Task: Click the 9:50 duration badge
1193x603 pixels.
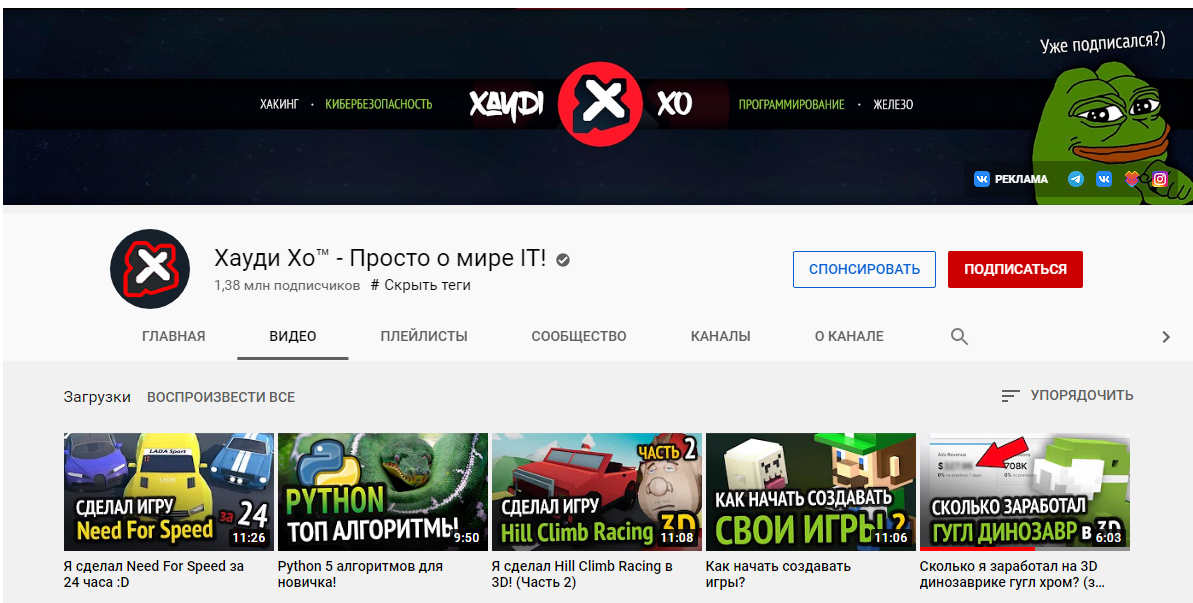Action: pos(466,538)
